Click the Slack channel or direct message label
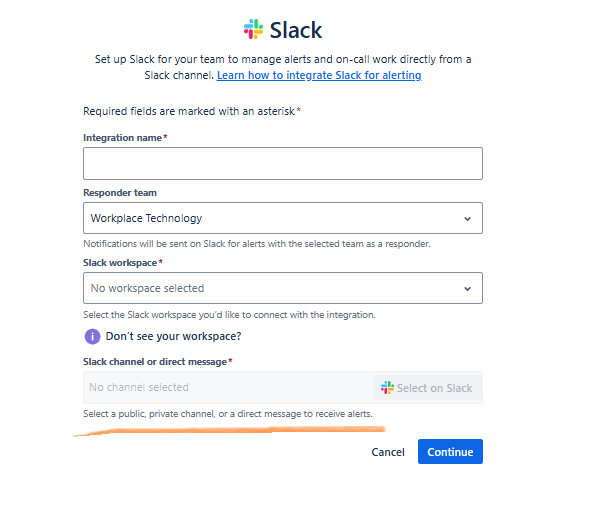The height and width of the screenshot is (517, 601). (x=155, y=362)
